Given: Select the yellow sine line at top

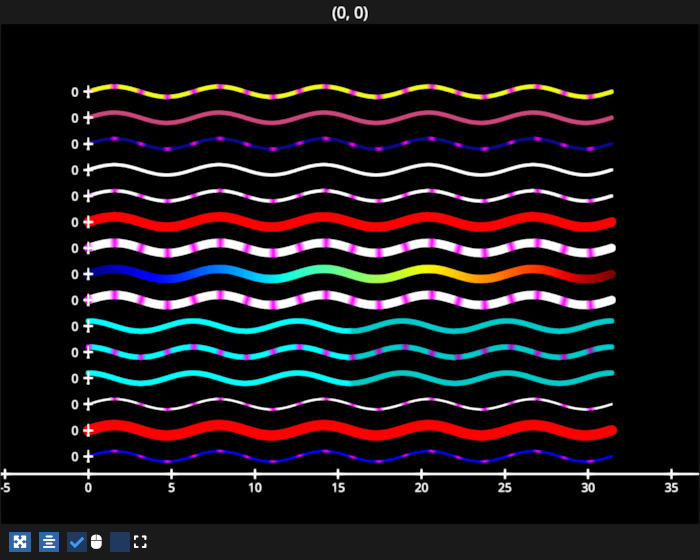Looking at the screenshot, I should coord(350,92).
